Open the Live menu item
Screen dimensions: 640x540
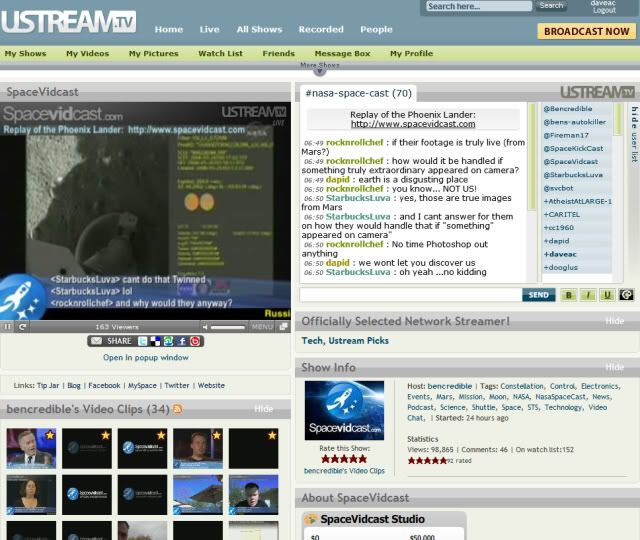[x=209, y=29]
